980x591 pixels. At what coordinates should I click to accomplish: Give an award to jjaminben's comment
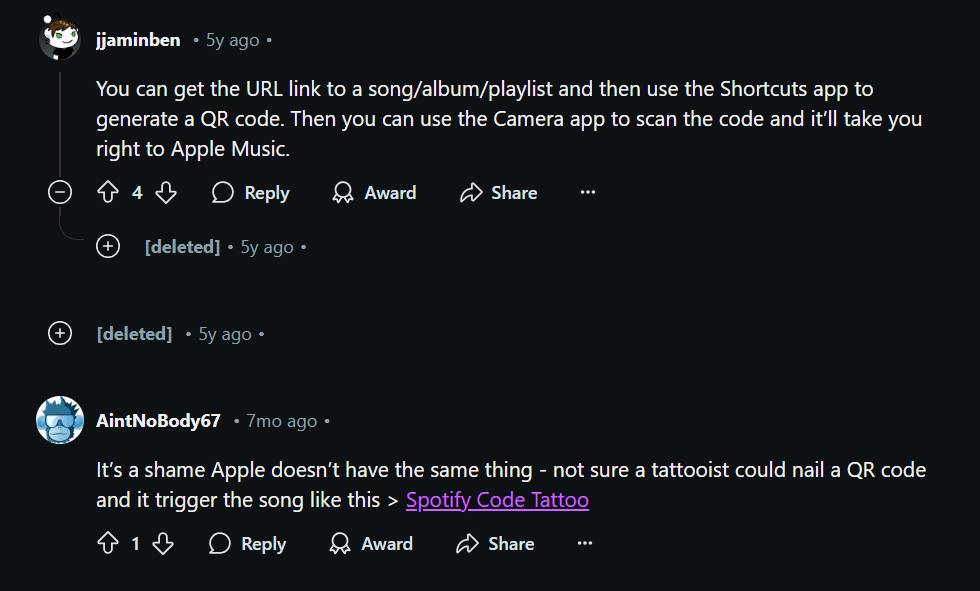click(374, 193)
